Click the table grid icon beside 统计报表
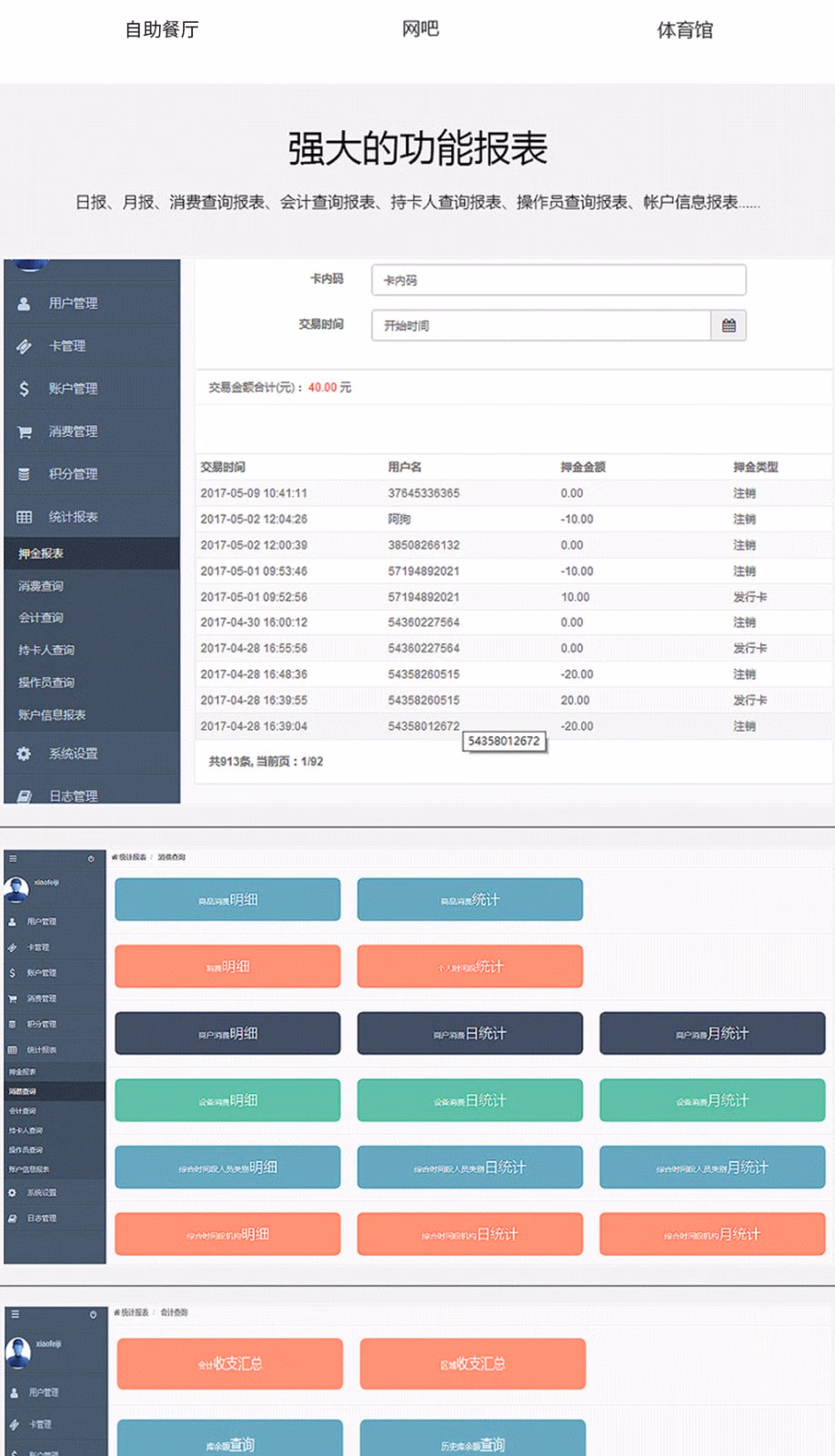The image size is (835, 1456). (x=25, y=517)
